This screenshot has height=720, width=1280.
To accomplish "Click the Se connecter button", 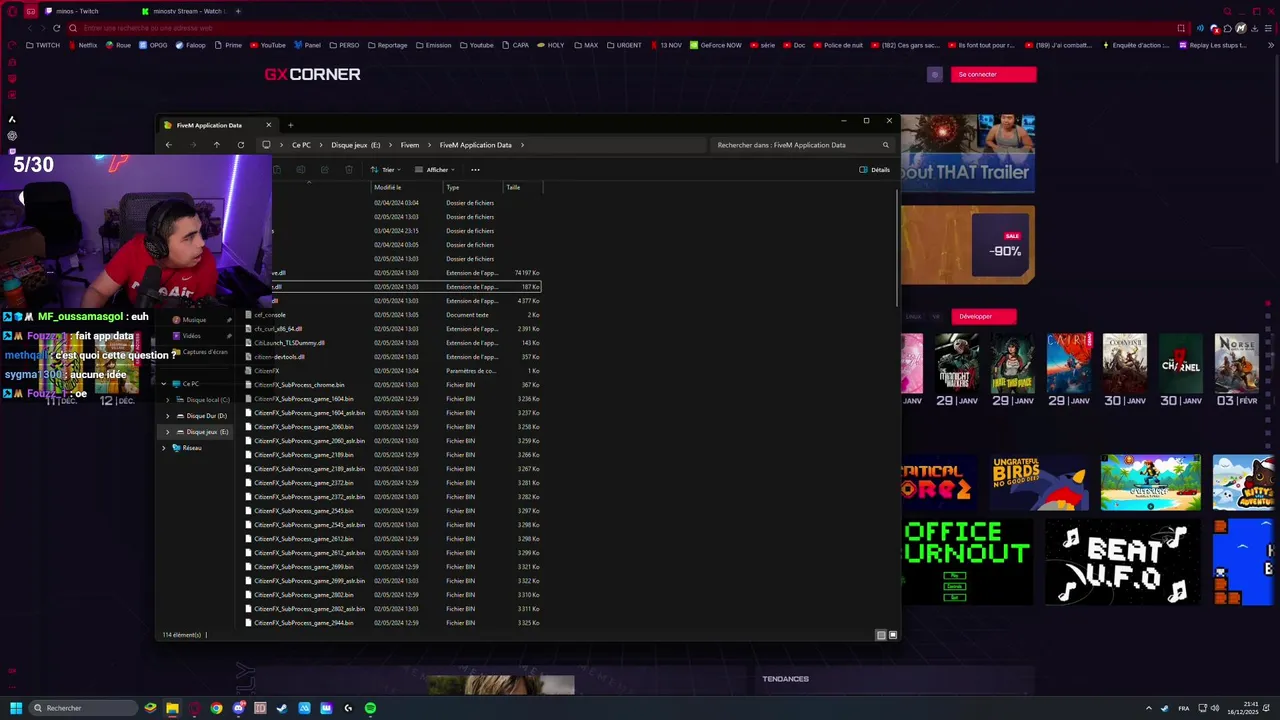I will point(993,74).
